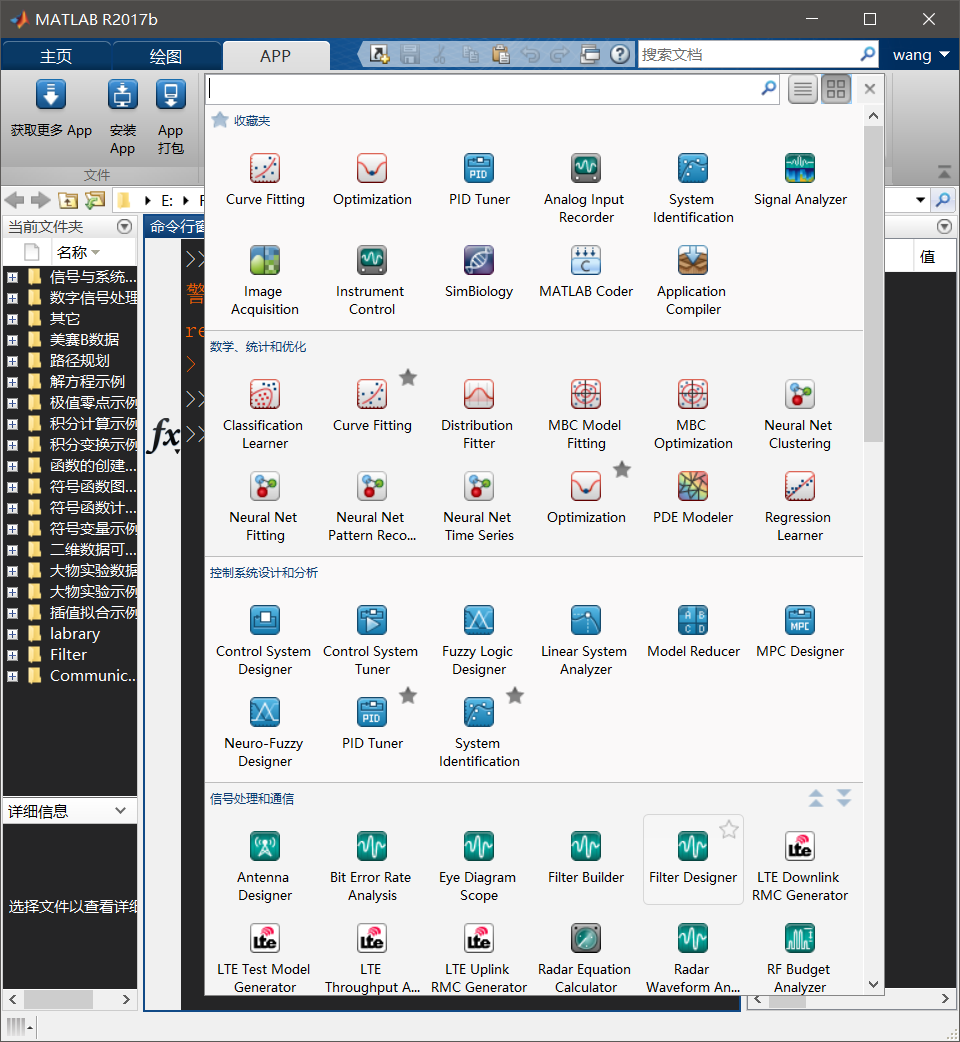This screenshot has height=1042, width=960.
Task: Click the gallery scroll down arrow
Action: point(874,984)
